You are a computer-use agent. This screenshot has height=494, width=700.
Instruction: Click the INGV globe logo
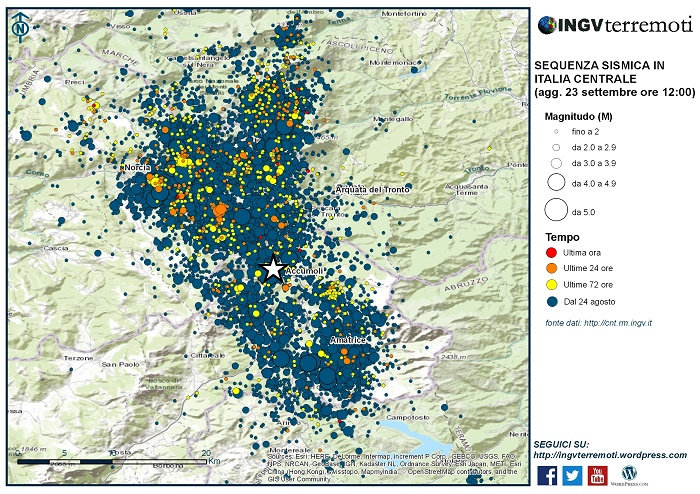(547, 25)
